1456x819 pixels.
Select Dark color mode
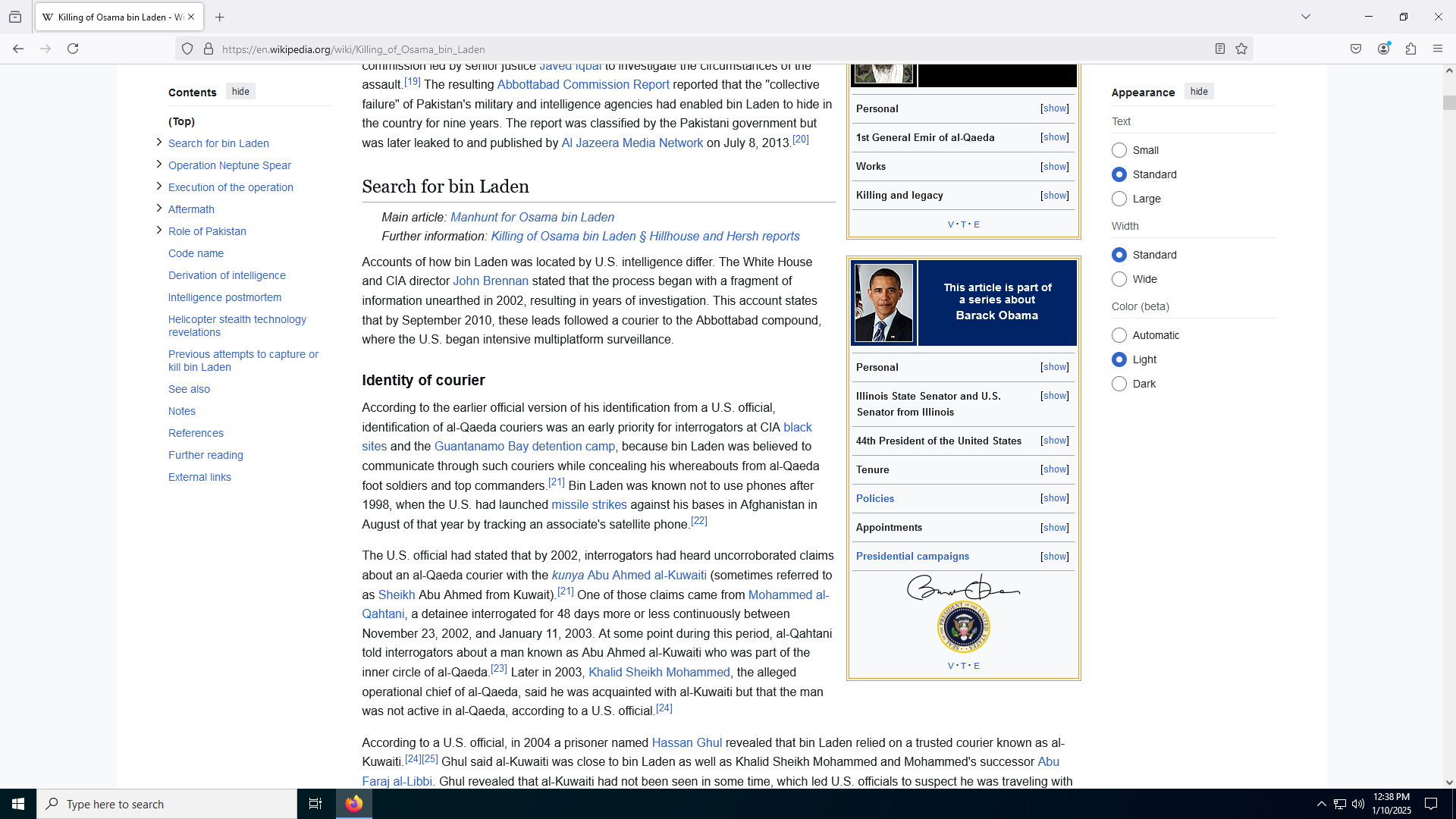(x=1119, y=384)
